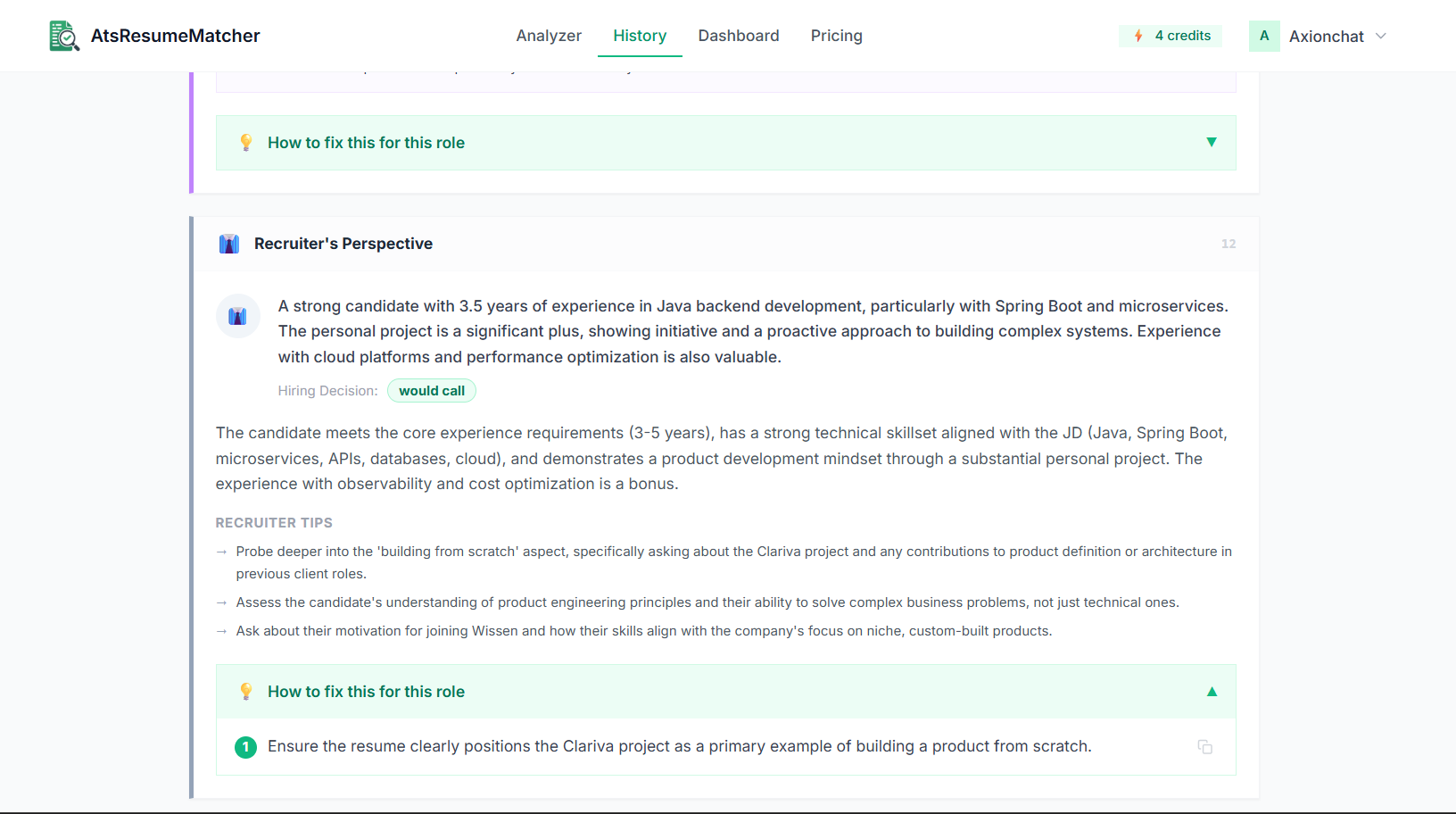
Task: Collapse the bottom 'How to fix this for this role' panel
Action: tap(1212, 691)
